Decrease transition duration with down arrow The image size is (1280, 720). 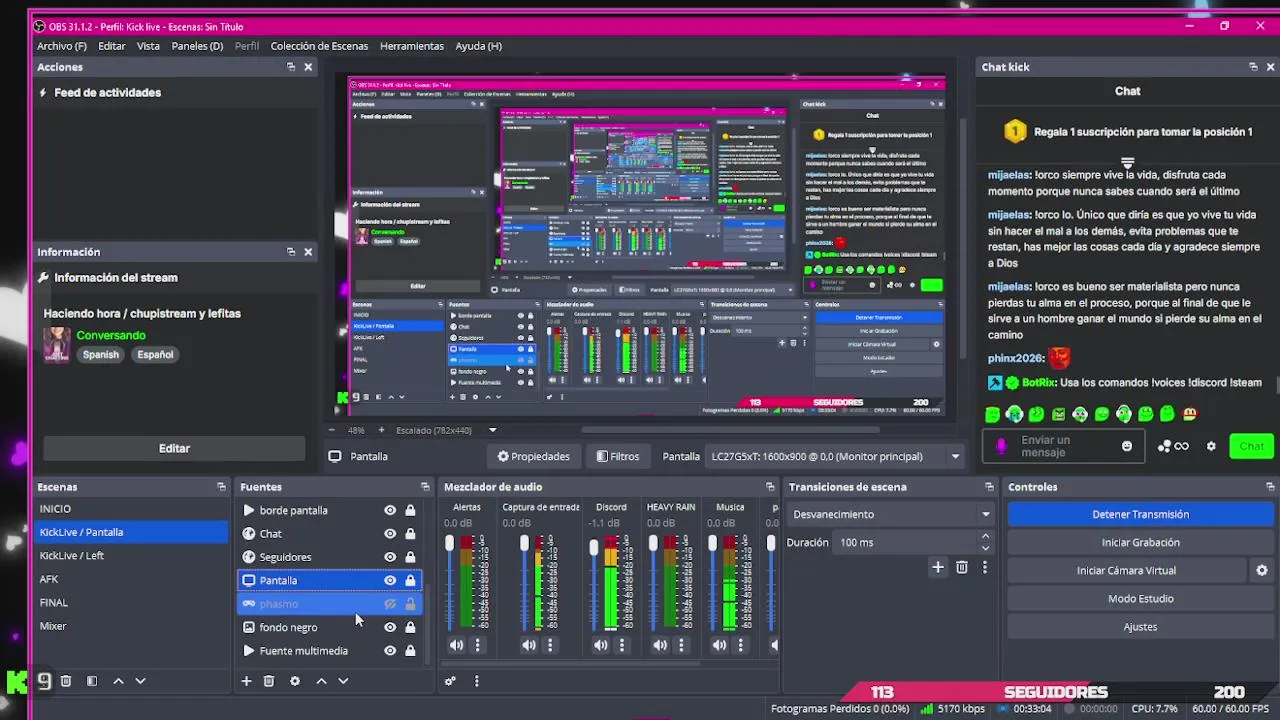click(x=985, y=548)
